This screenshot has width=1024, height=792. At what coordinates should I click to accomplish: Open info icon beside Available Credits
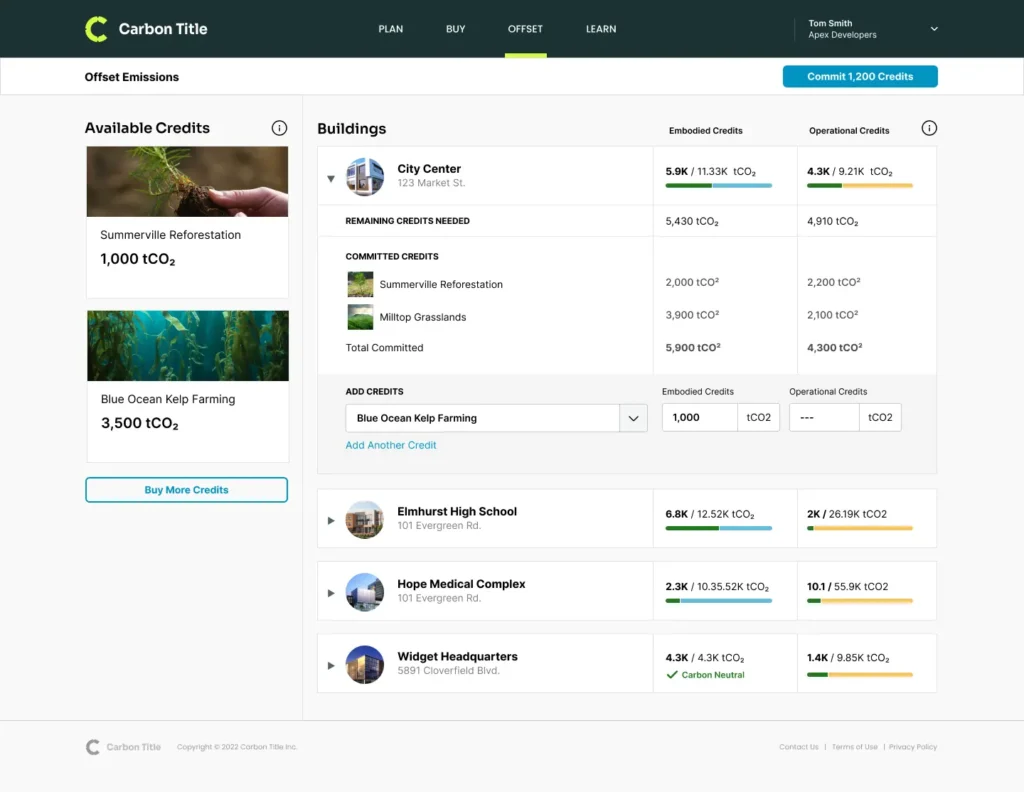(x=279, y=128)
